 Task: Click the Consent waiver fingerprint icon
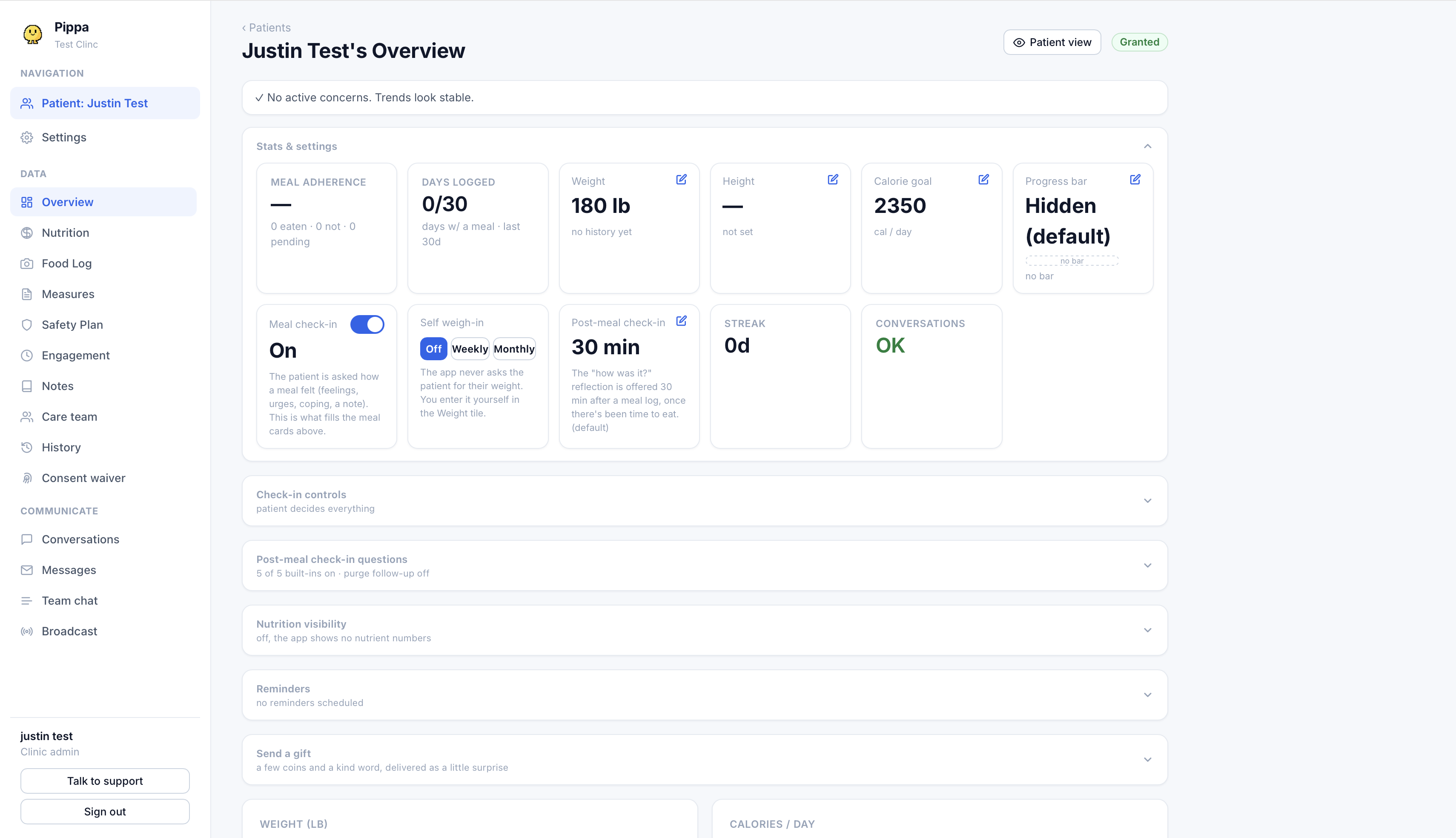27,478
